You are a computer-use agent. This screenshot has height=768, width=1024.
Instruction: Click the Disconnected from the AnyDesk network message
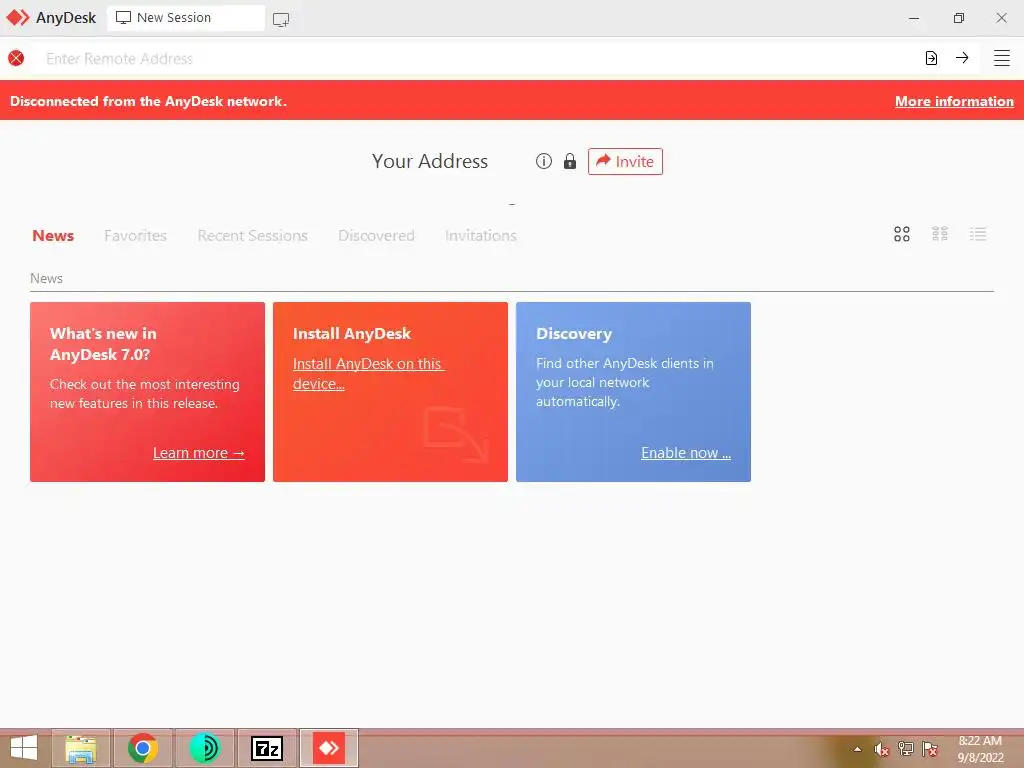point(148,101)
